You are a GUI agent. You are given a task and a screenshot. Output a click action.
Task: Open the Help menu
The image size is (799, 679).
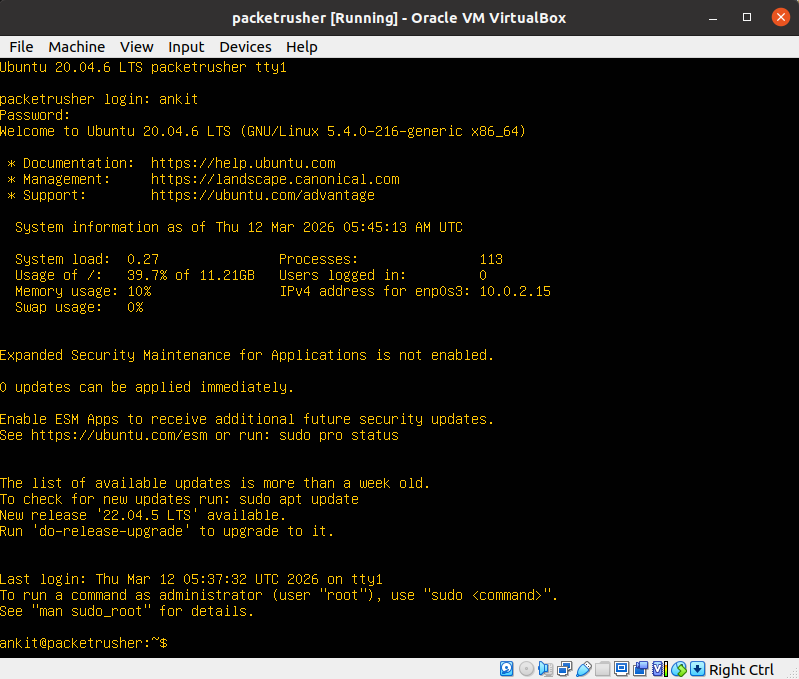coord(301,47)
